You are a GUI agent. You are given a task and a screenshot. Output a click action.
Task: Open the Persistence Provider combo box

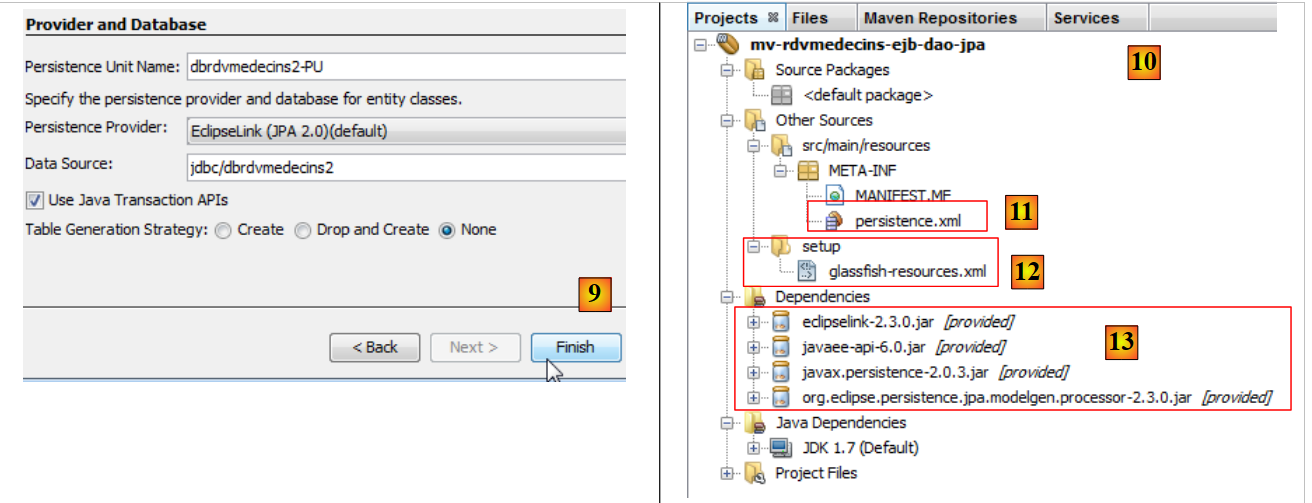point(405,131)
